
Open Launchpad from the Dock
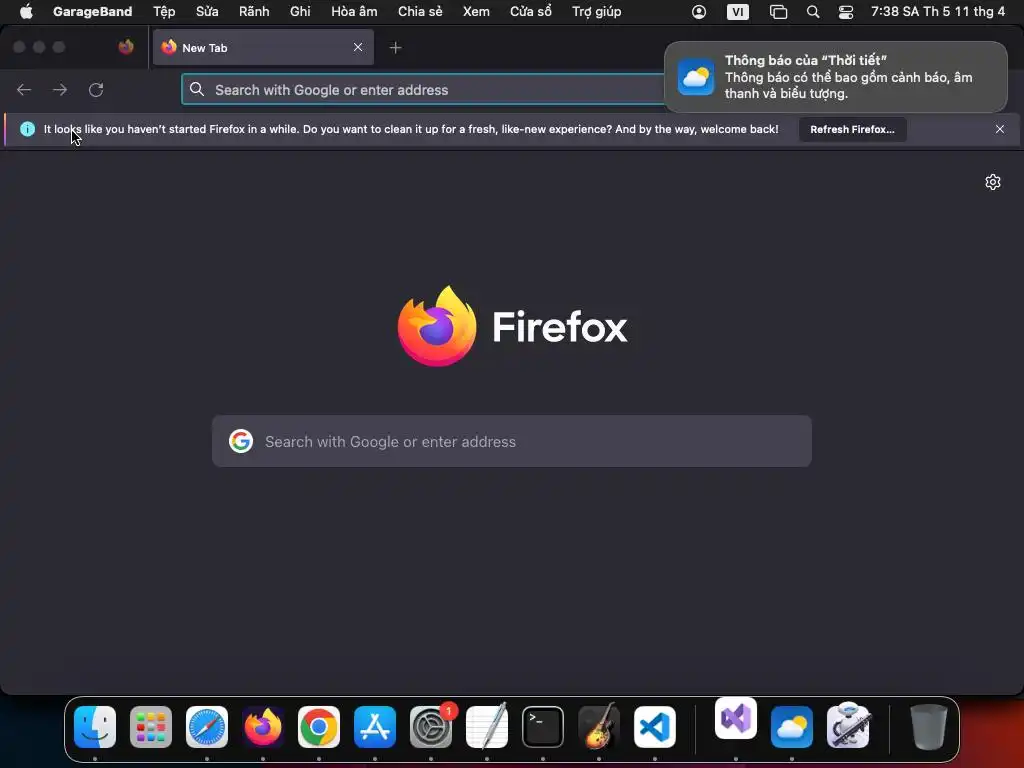coord(151,727)
